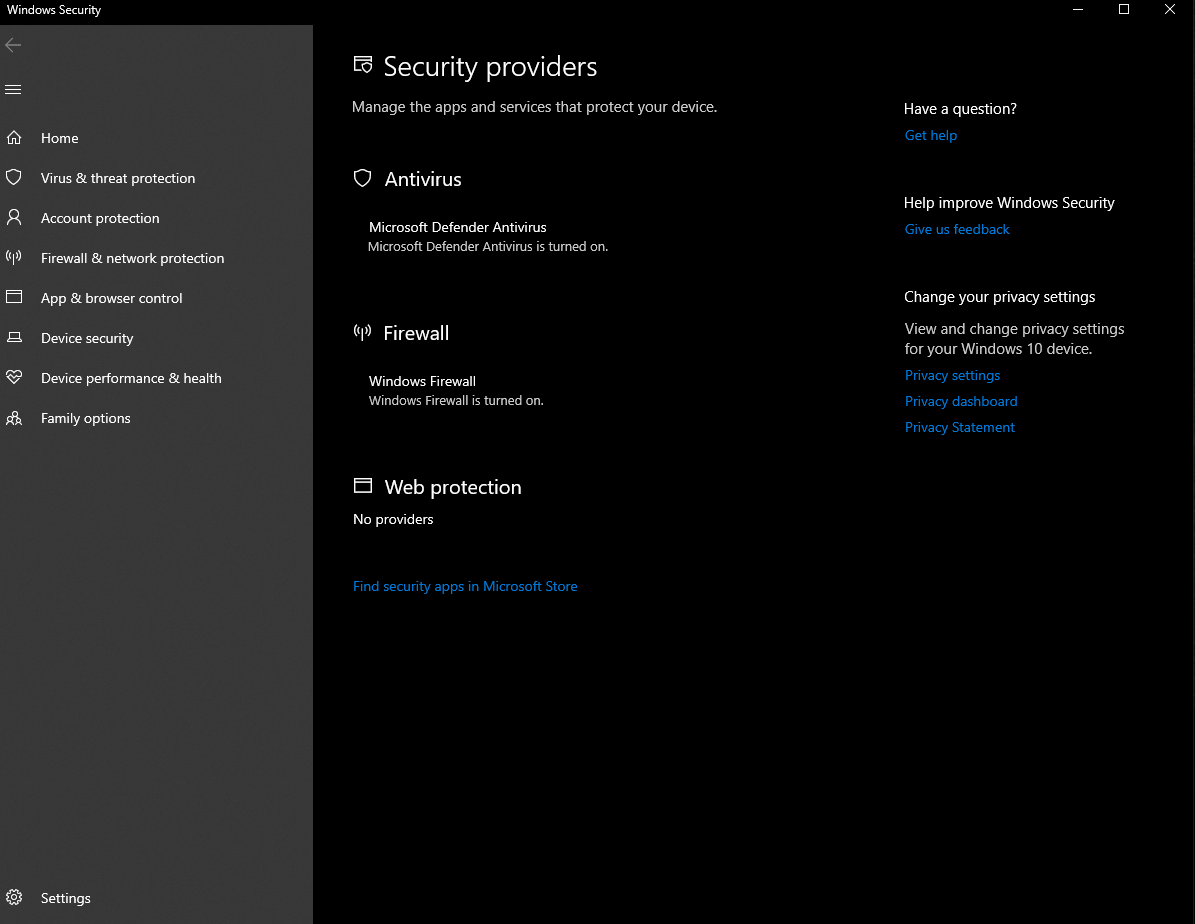Screen dimensions: 1195x924
Task: Click the Firewall section heading
Action: (416, 333)
